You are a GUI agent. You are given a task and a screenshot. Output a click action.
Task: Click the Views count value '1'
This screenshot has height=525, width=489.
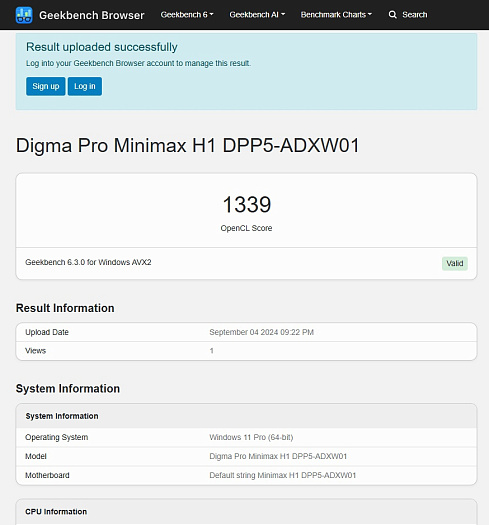tap(211, 351)
